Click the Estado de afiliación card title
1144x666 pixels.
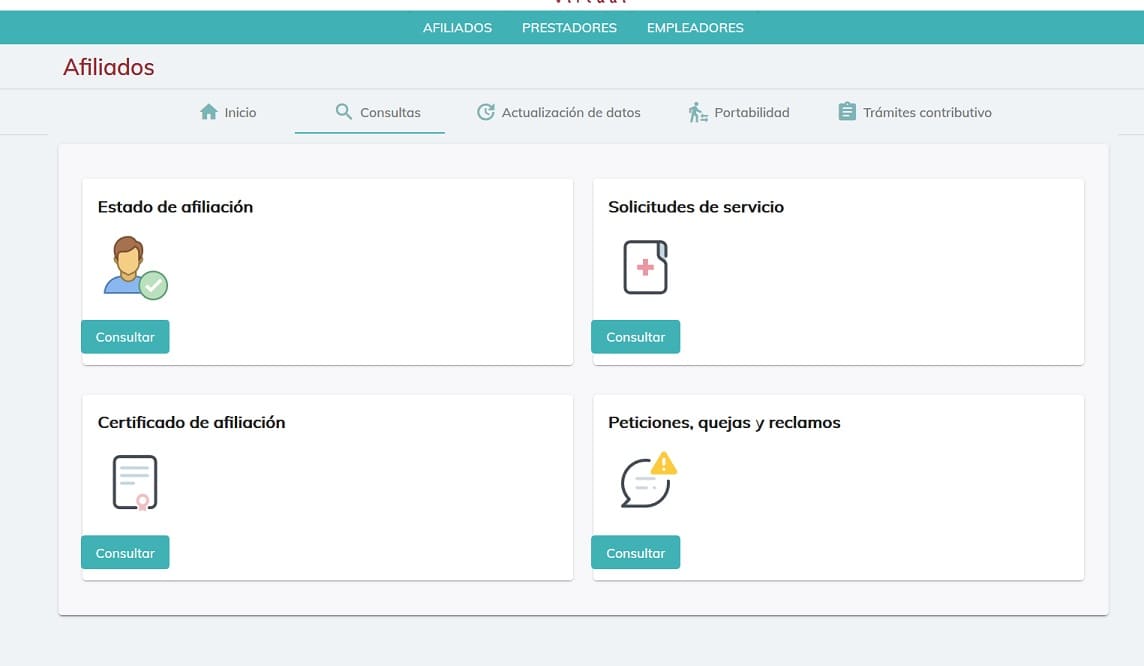click(175, 207)
